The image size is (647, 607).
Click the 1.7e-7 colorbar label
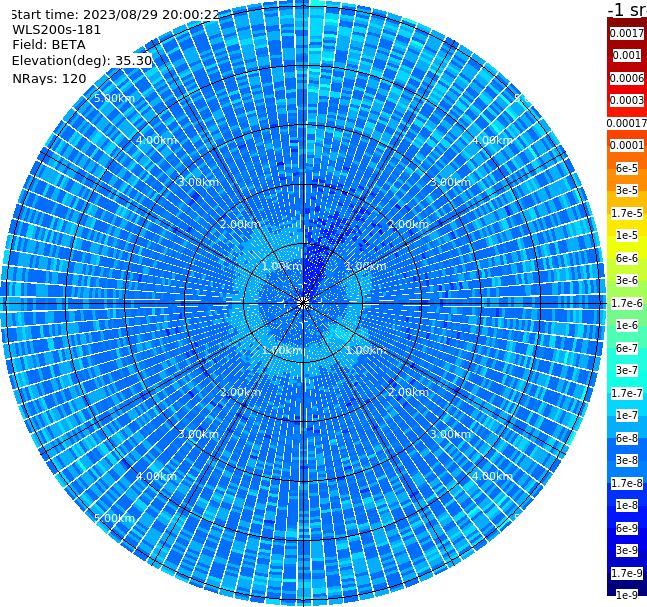(x=626, y=393)
